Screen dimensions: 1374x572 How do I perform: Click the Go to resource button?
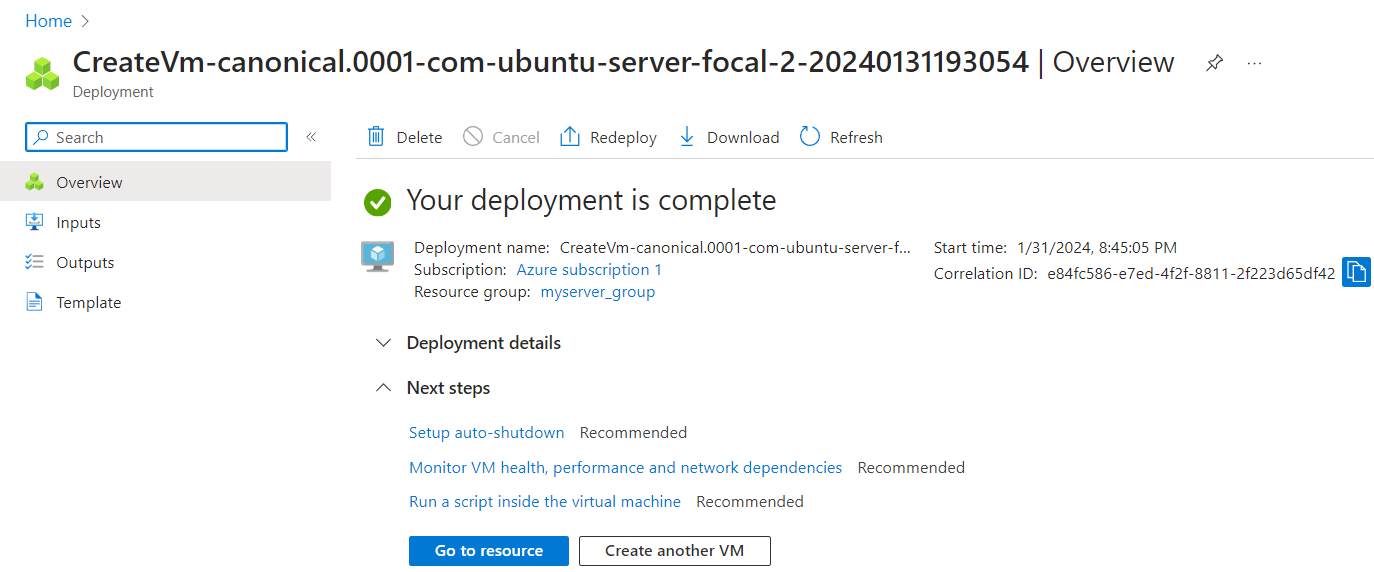click(489, 551)
